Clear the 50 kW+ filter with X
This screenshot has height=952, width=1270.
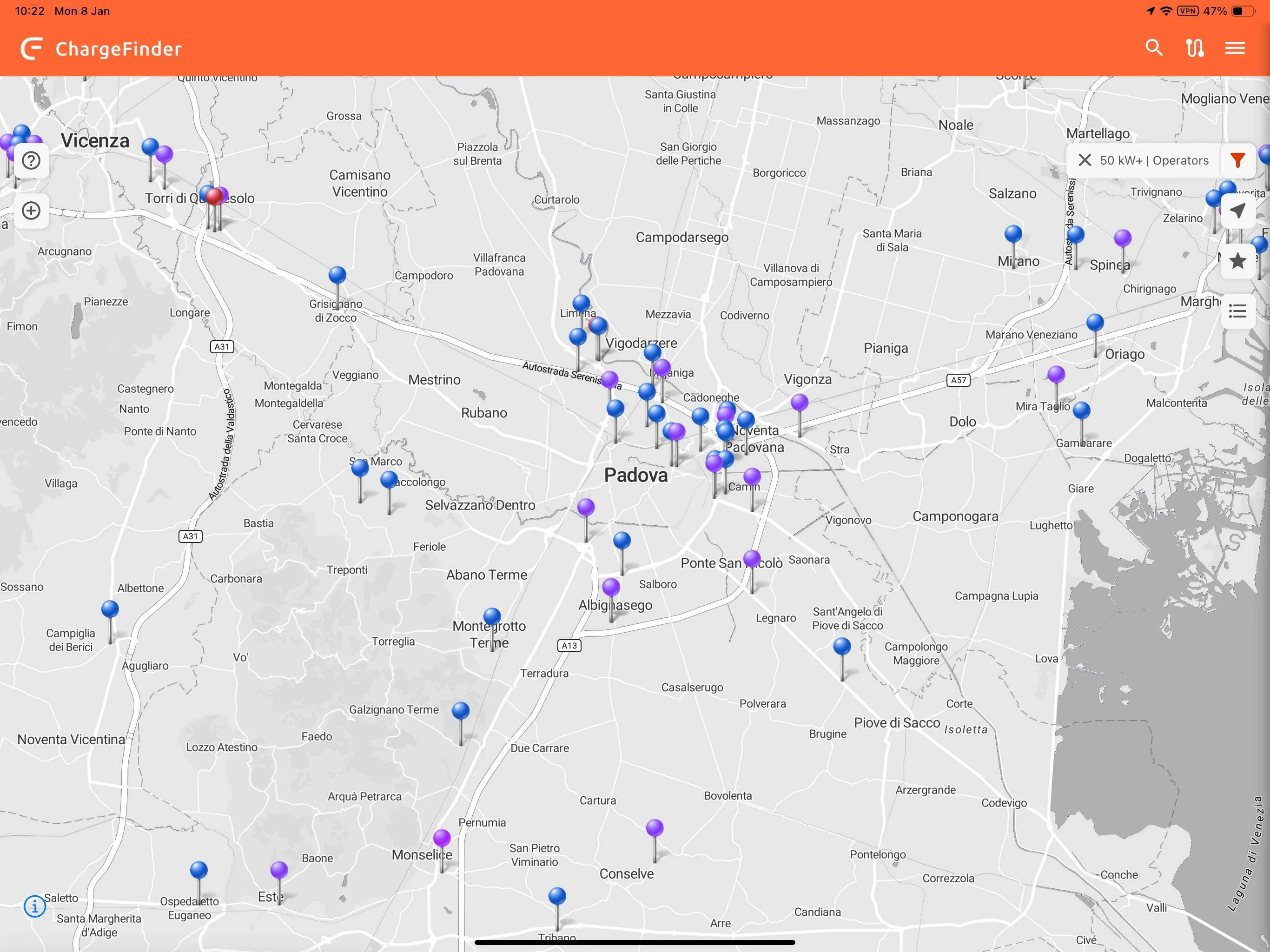click(1085, 160)
